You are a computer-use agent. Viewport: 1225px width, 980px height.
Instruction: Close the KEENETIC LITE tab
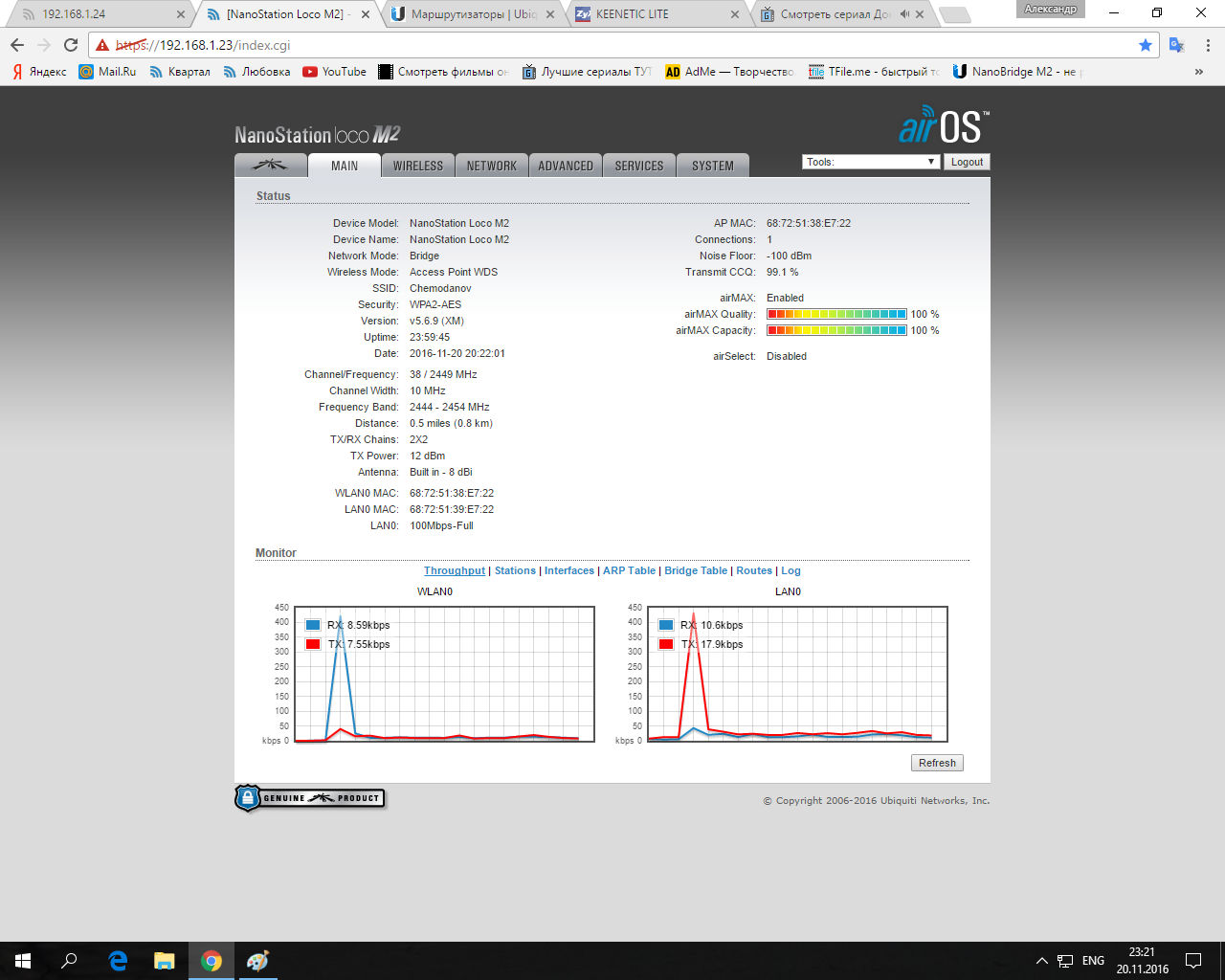pyautogui.click(x=735, y=14)
